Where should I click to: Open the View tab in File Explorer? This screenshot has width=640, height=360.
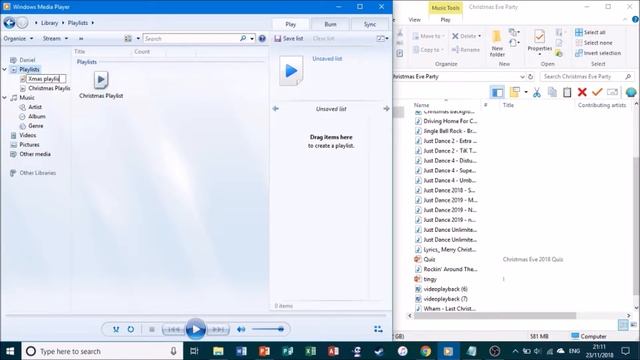pyautogui.click(x=414, y=20)
